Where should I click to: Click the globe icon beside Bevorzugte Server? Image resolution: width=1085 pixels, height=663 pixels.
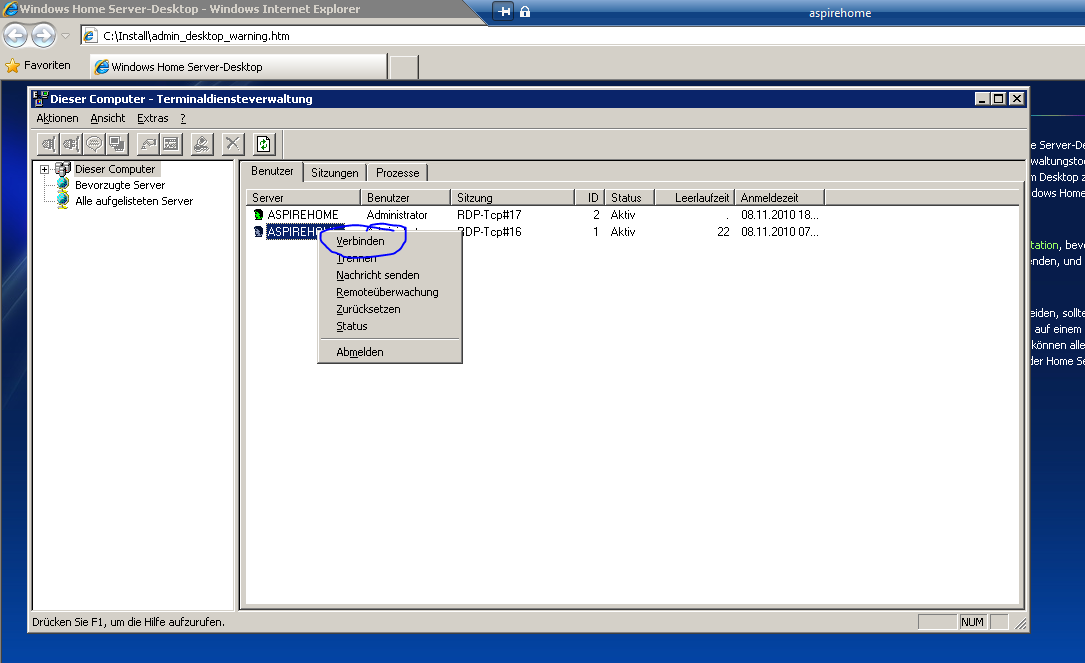[x=63, y=185]
